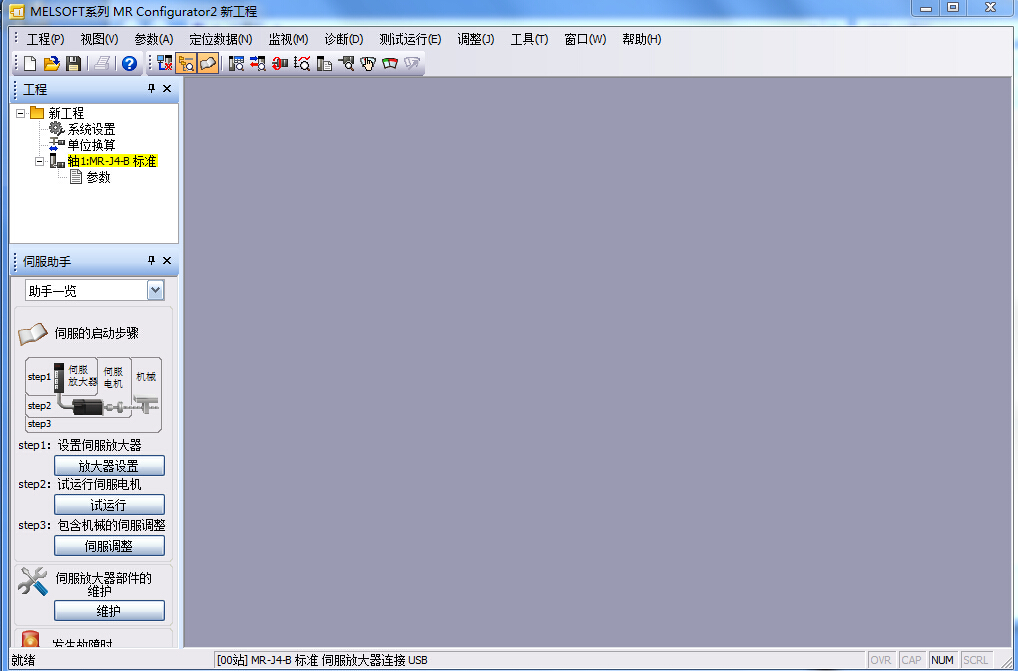Click the Save floppy disk icon

point(73,64)
